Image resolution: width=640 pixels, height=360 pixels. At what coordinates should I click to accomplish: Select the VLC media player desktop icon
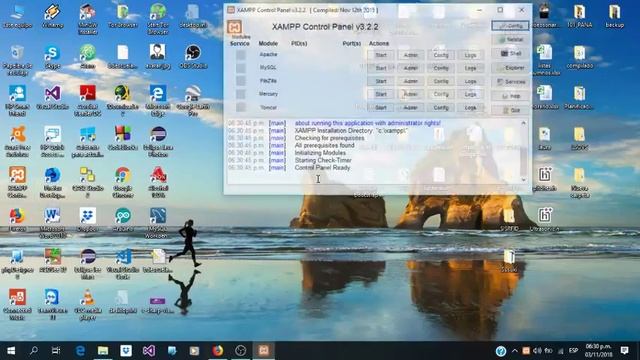[87, 304]
